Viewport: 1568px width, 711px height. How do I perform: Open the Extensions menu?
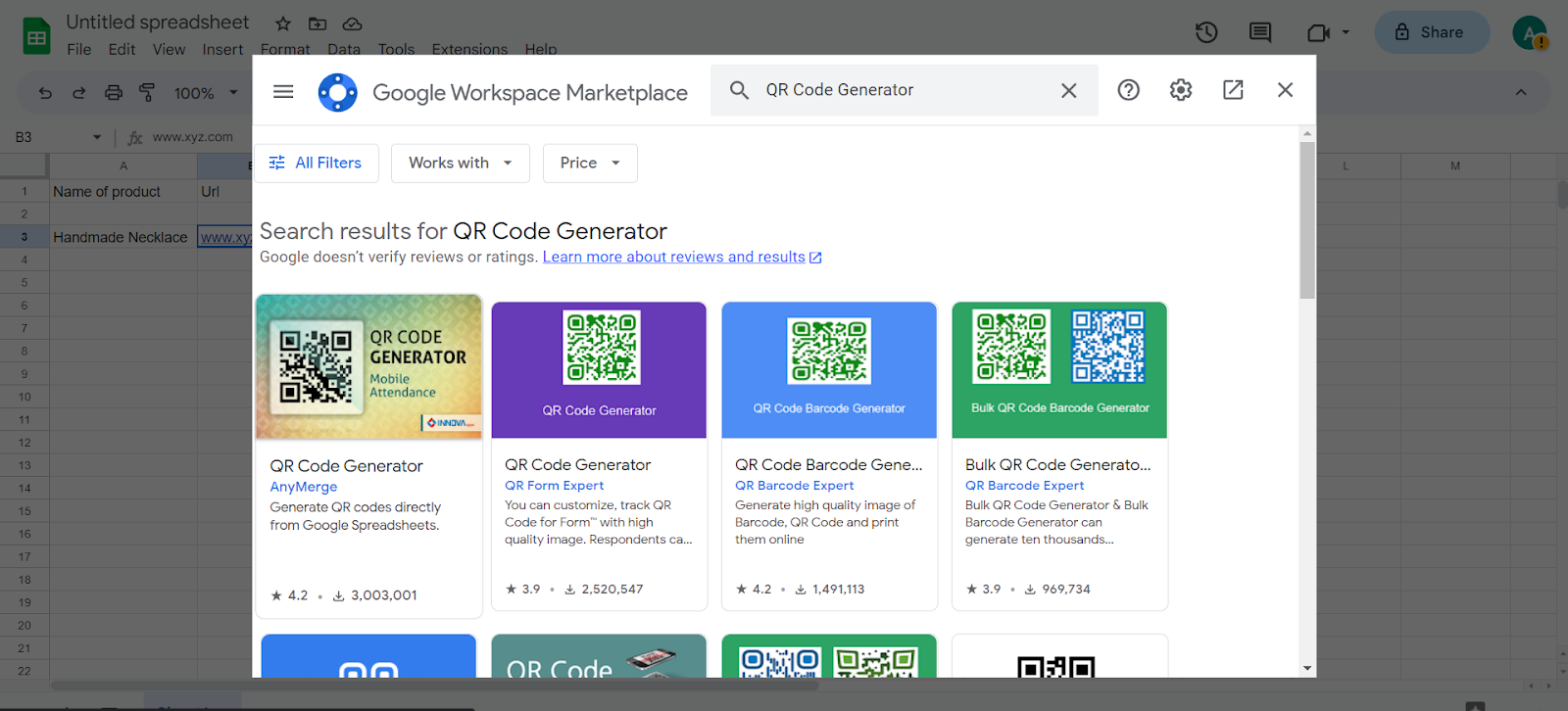tap(470, 49)
